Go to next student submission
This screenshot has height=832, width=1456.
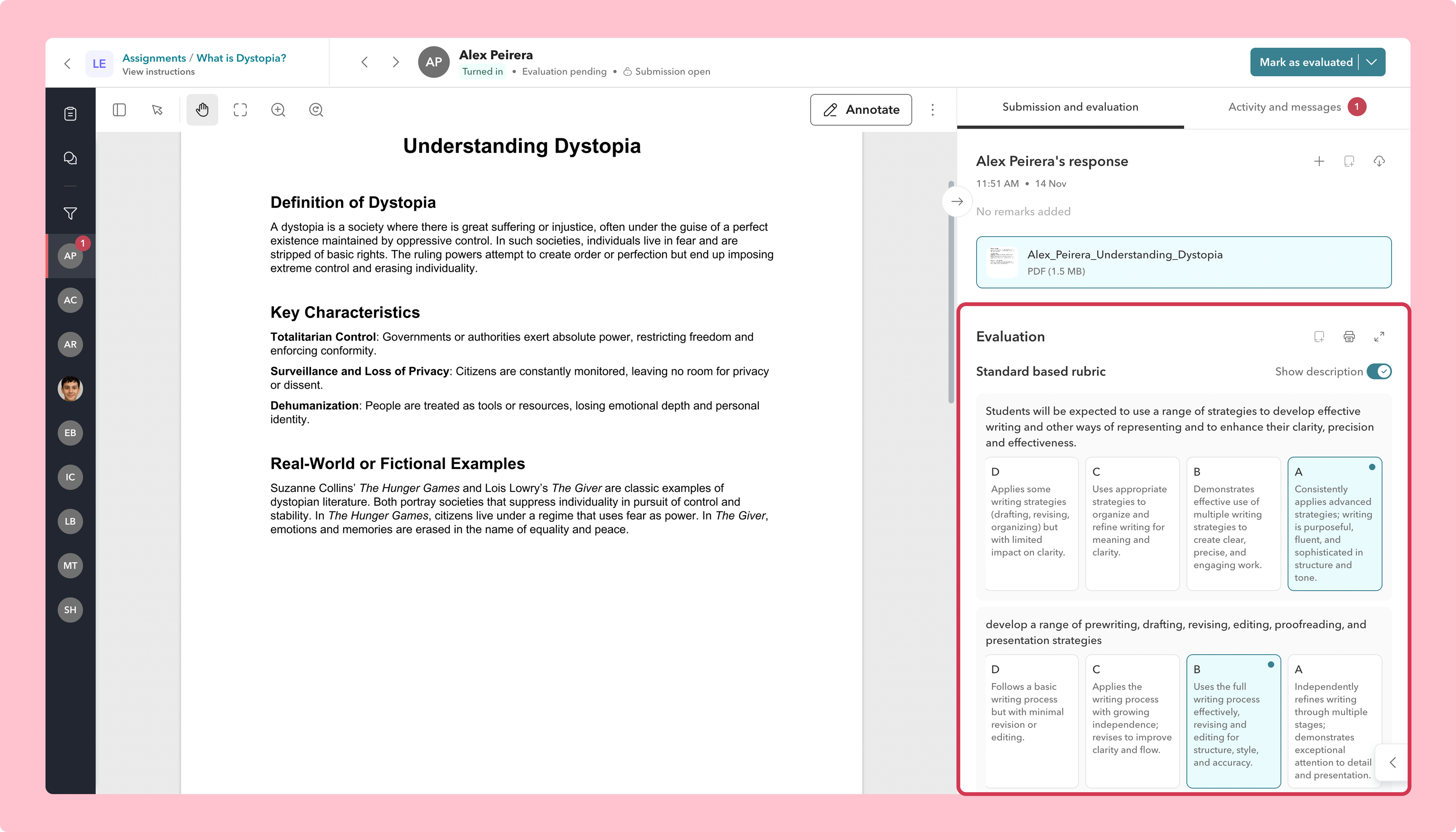click(x=396, y=62)
